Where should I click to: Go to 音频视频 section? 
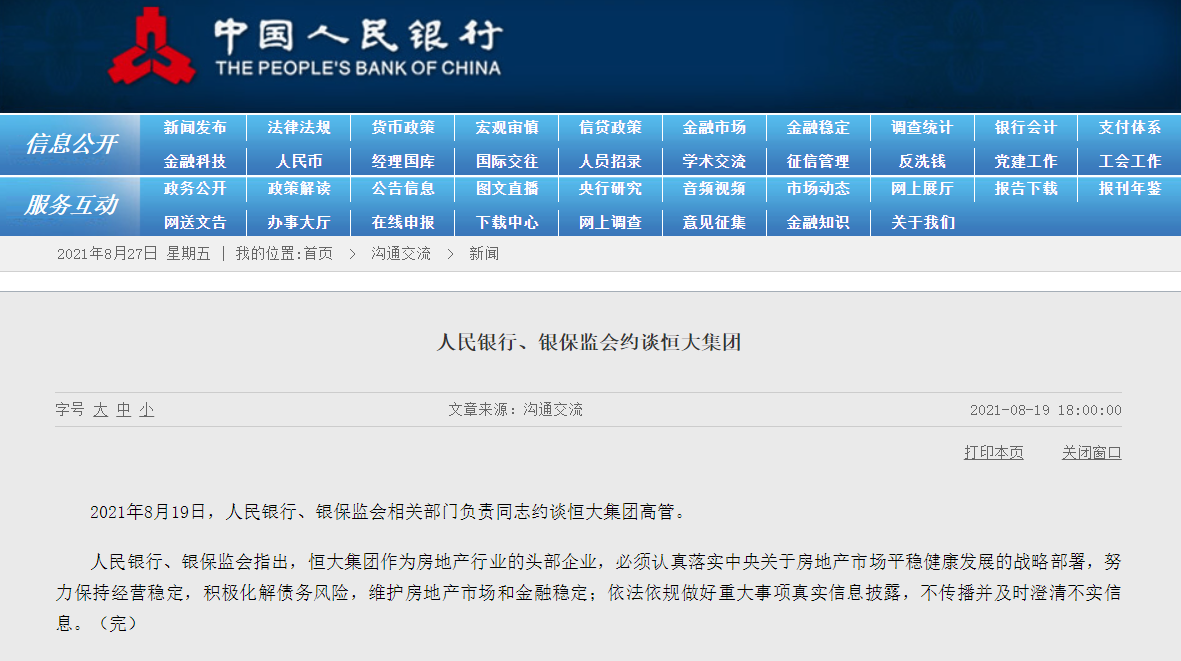tap(714, 188)
